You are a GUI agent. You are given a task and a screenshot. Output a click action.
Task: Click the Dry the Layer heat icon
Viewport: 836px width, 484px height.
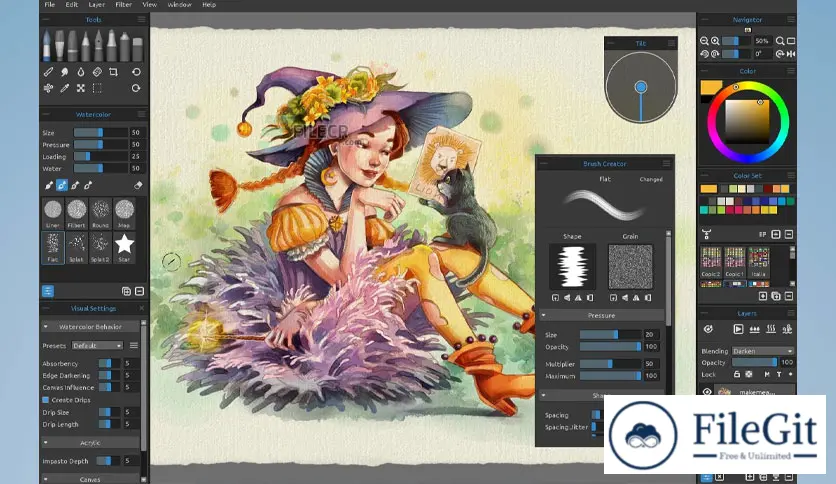(x=771, y=329)
